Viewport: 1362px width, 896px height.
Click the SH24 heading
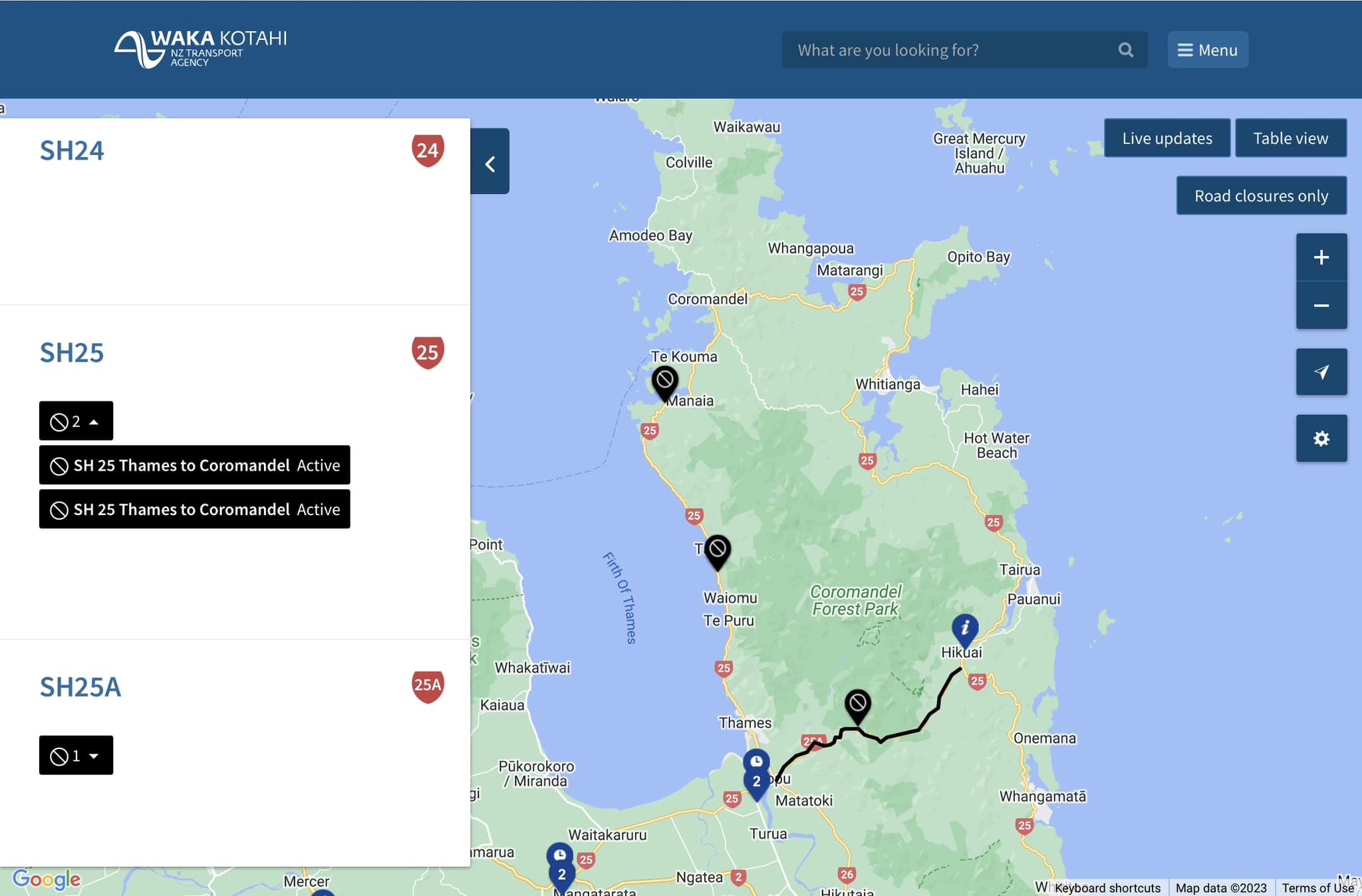(x=72, y=151)
